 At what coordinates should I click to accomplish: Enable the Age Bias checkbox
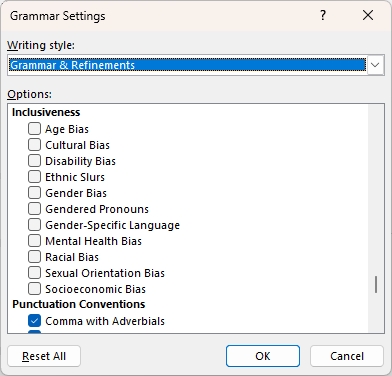pos(34,129)
